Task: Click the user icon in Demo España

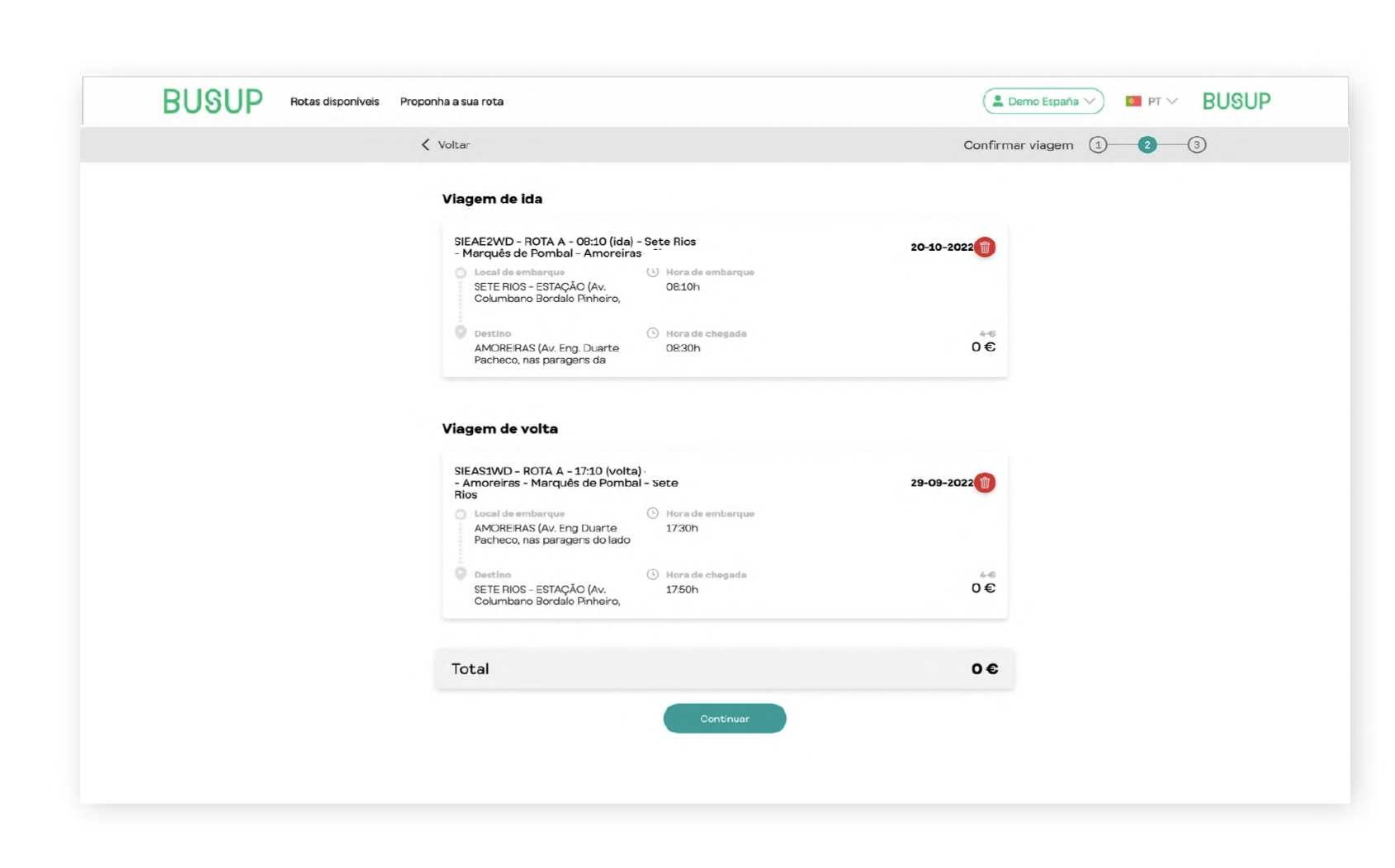Action: (997, 101)
